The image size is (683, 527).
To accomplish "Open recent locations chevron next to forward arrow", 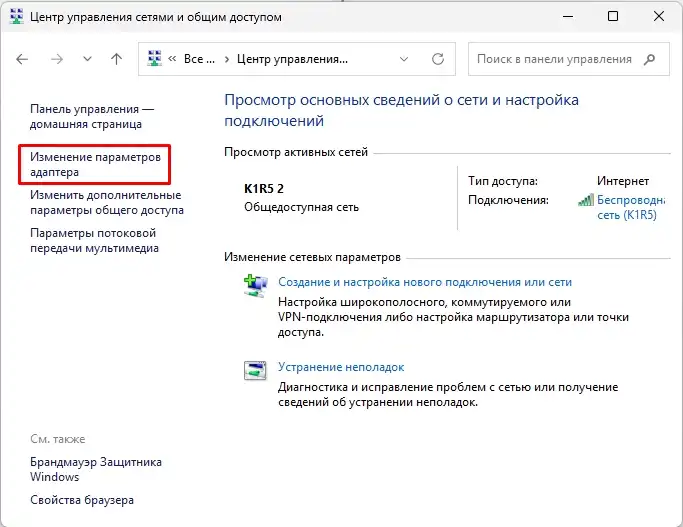I will pos(88,59).
